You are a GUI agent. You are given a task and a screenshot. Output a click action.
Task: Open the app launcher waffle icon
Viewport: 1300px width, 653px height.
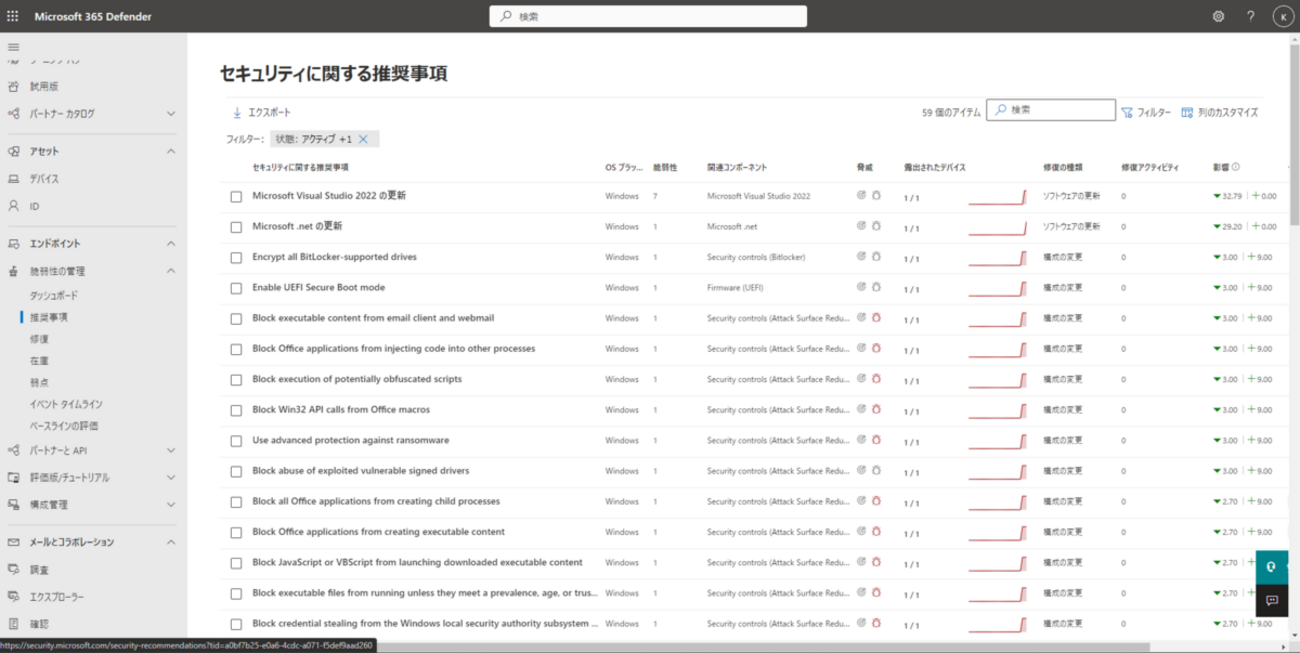coord(13,16)
